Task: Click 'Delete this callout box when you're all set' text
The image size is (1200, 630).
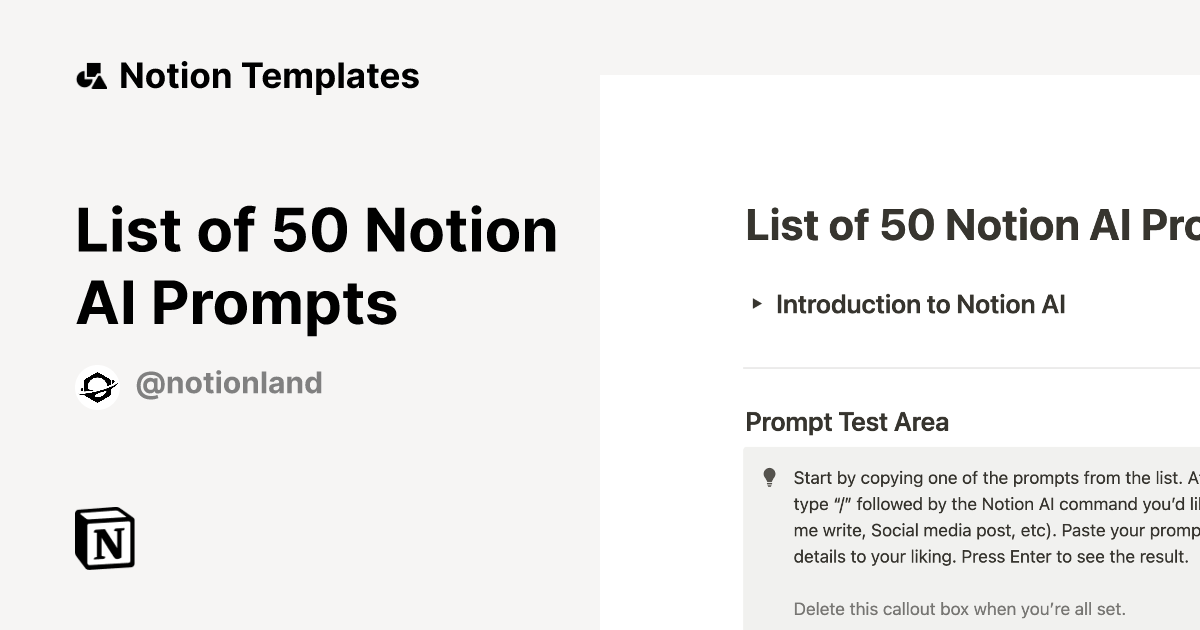Action: coord(959,608)
